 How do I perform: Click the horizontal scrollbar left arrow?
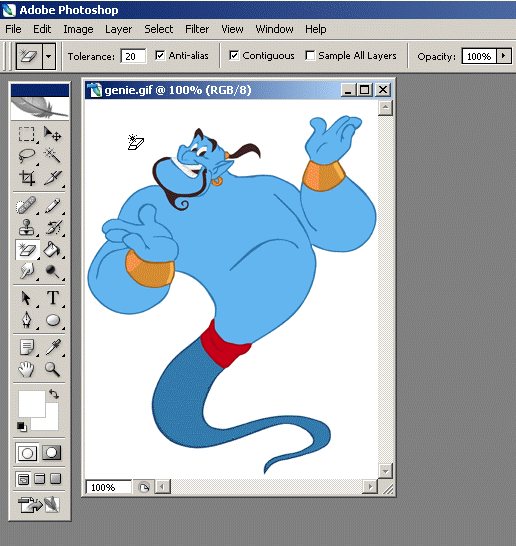pos(162,486)
